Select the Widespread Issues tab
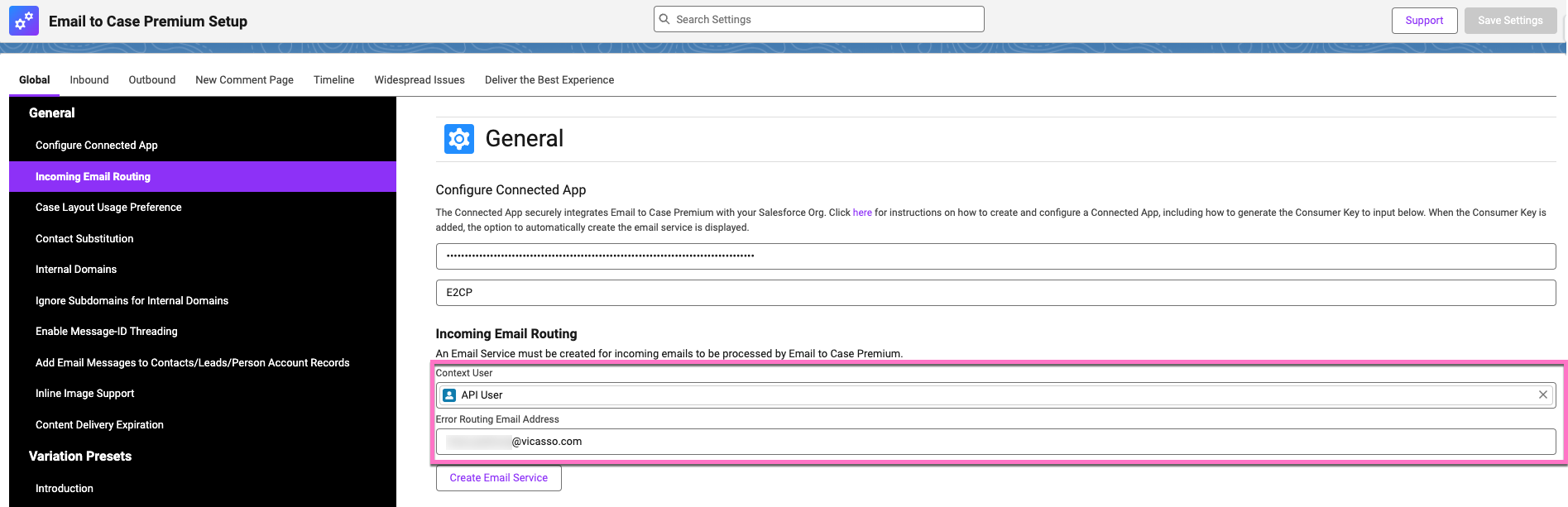The height and width of the screenshot is (507, 1568). (x=420, y=80)
